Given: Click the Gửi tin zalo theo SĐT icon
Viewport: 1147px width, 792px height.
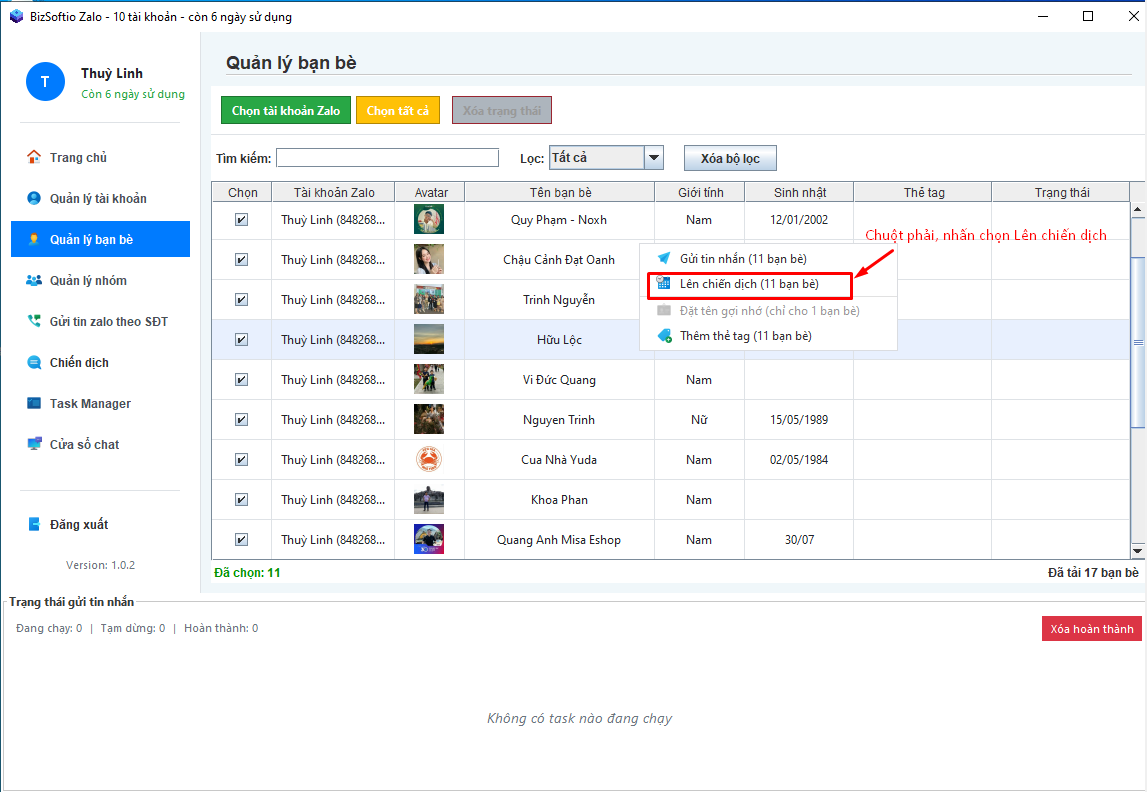Looking at the screenshot, I should pyautogui.click(x=34, y=321).
